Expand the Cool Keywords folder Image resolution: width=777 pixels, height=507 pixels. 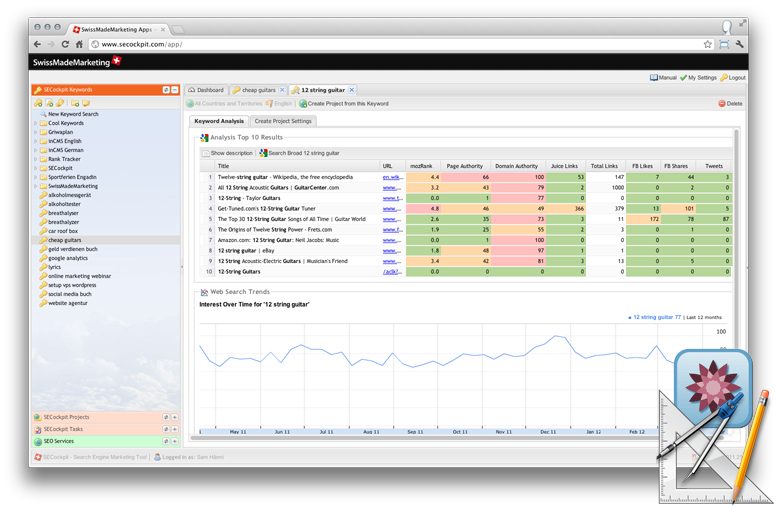coord(36,123)
